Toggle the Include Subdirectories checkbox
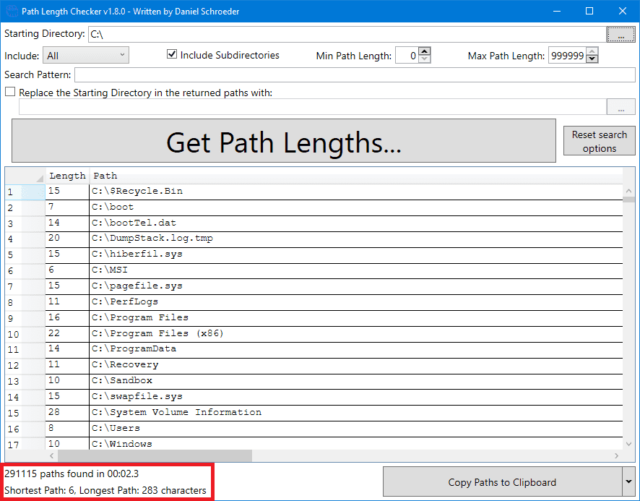The height and width of the screenshot is (501, 640). (x=173, y=55)
